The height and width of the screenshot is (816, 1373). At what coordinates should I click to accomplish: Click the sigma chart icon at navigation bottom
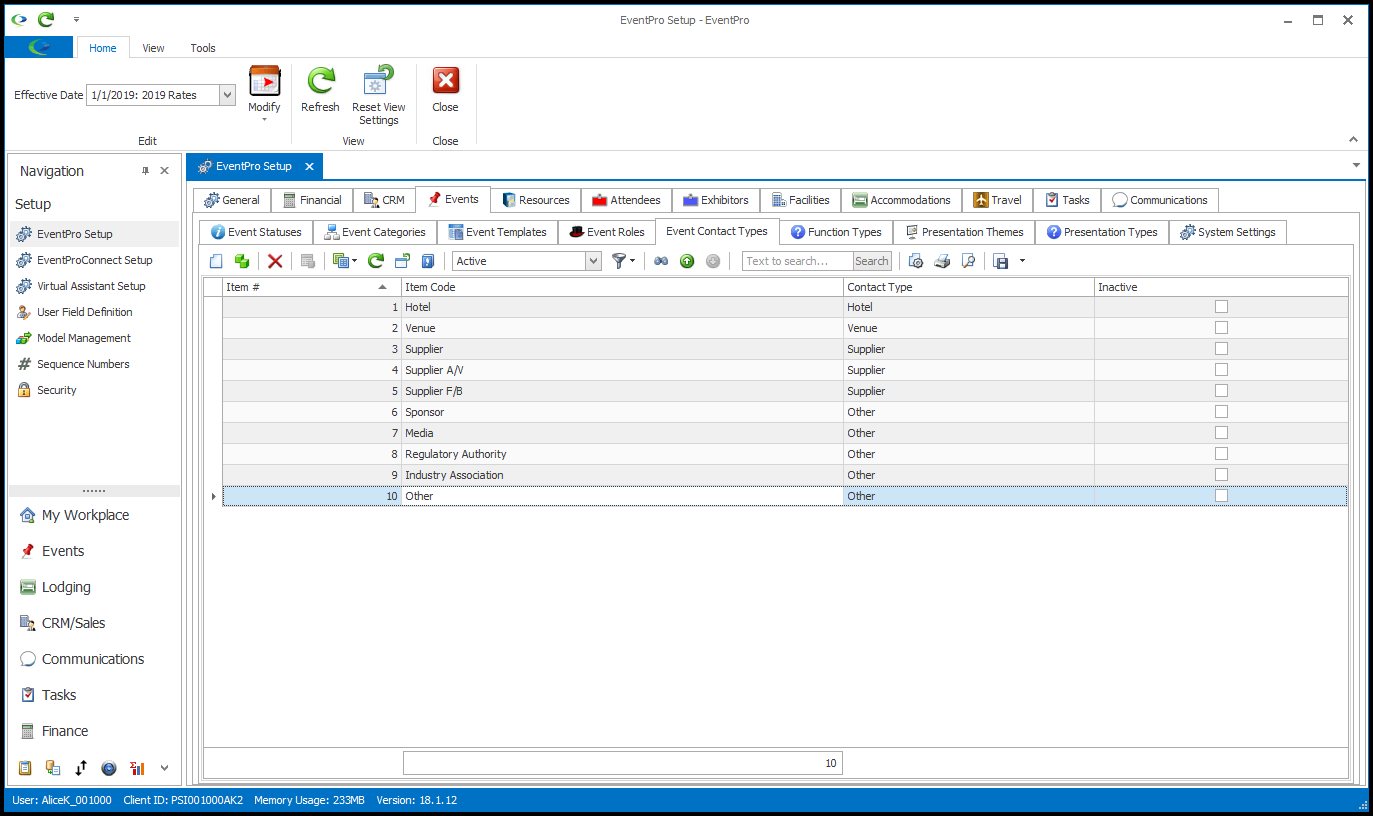coord(137,768)
